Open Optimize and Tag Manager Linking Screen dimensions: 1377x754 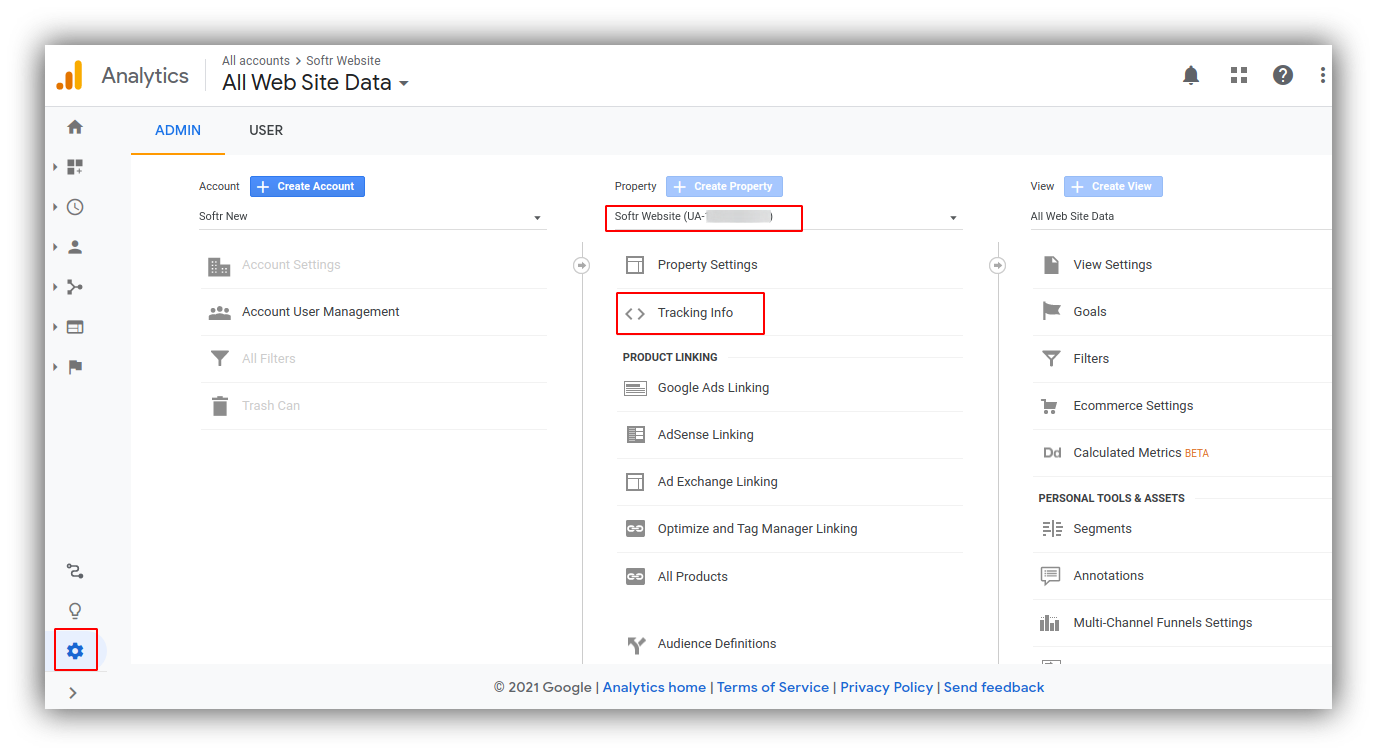(757, 529)
